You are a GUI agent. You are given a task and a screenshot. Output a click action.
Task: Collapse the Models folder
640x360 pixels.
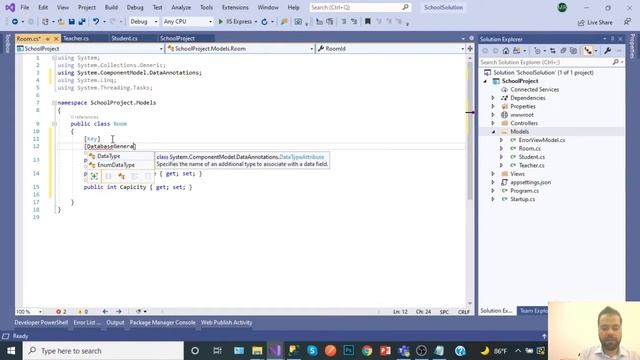click(x=493, y=132)
